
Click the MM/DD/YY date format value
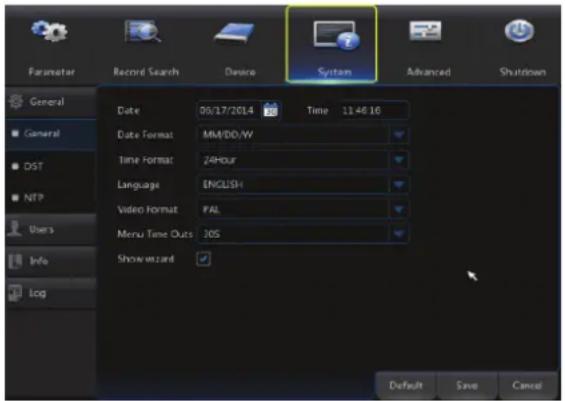click(x=228, y=135)
